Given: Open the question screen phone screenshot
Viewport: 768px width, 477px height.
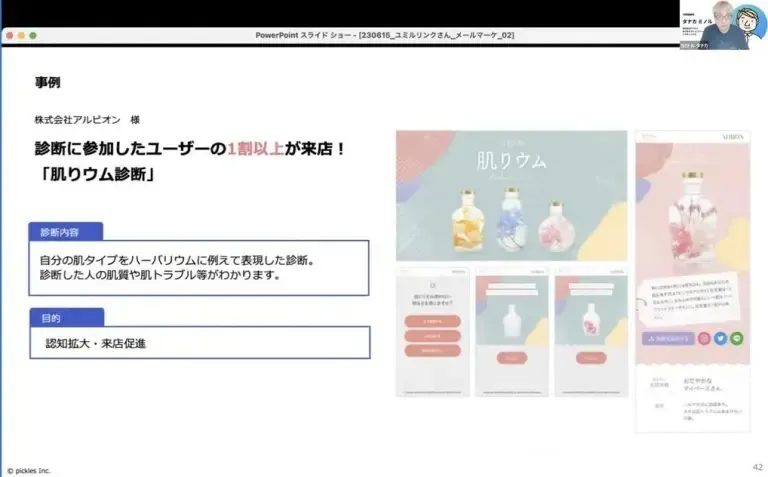Looking at the screenshot, I should pos(432,331).
